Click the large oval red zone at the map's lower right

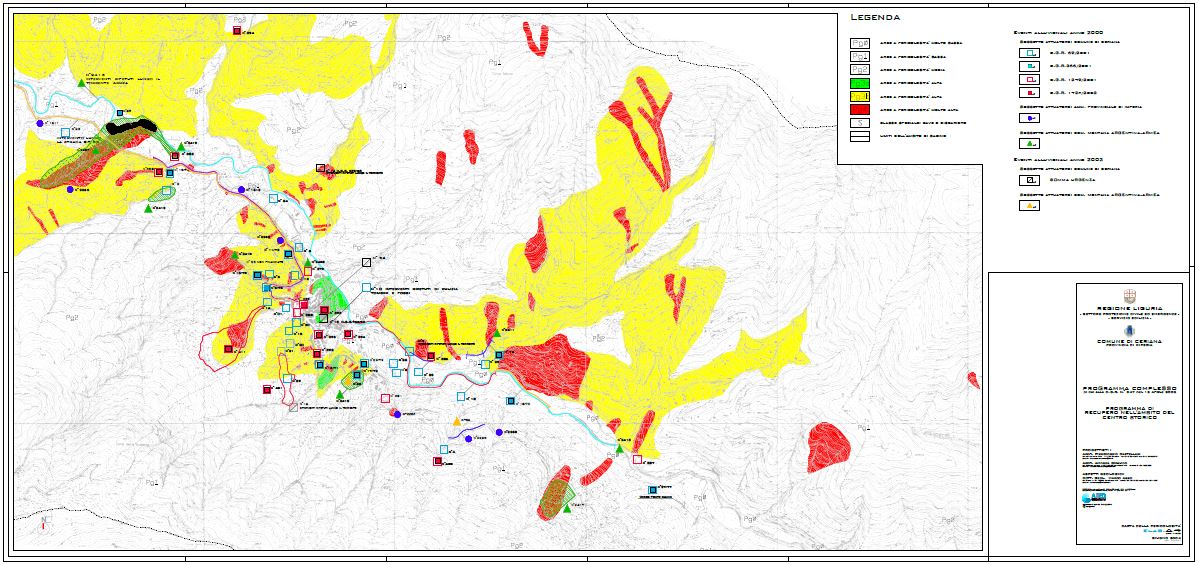point(828,446)
